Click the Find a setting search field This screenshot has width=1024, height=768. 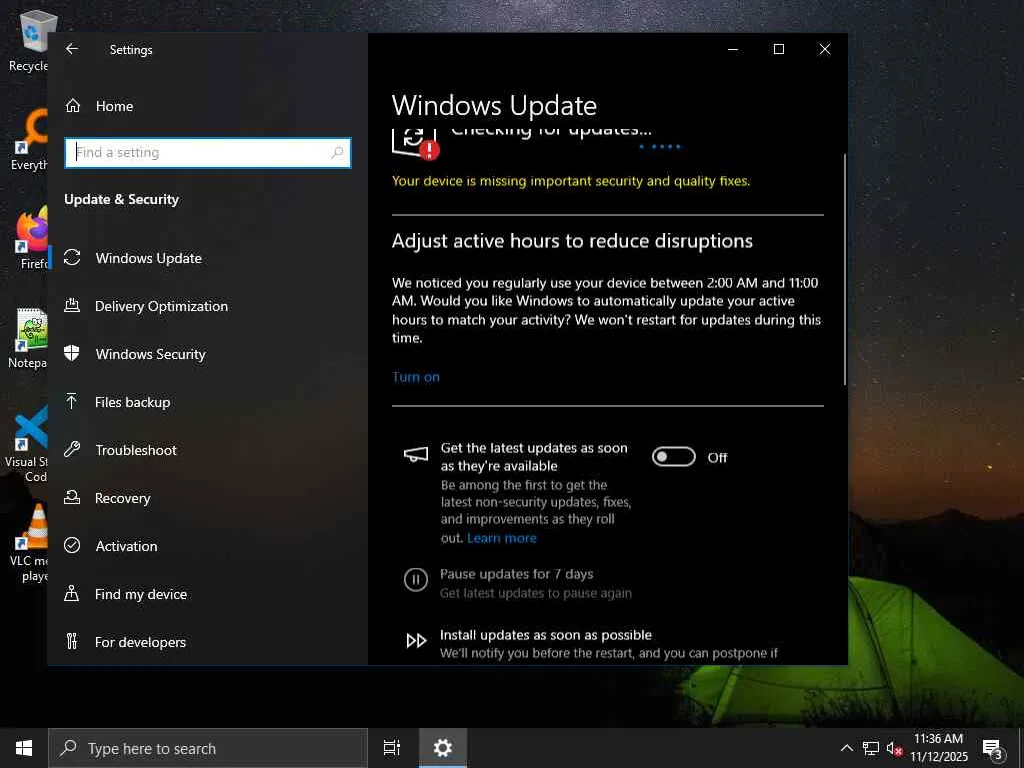point(208,153)
